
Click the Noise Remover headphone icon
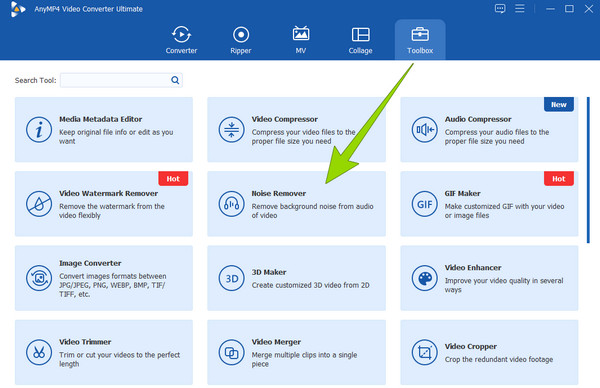coord(232,204)
